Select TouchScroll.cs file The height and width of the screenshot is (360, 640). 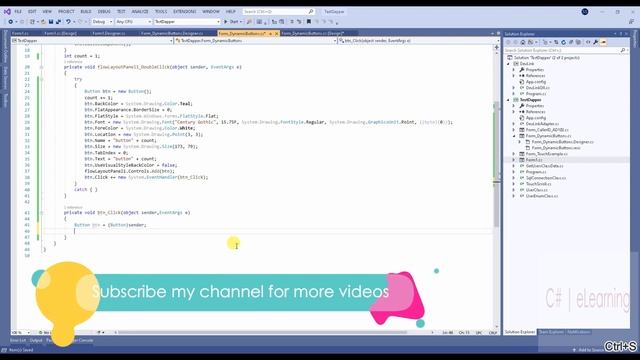pos(538,184)
